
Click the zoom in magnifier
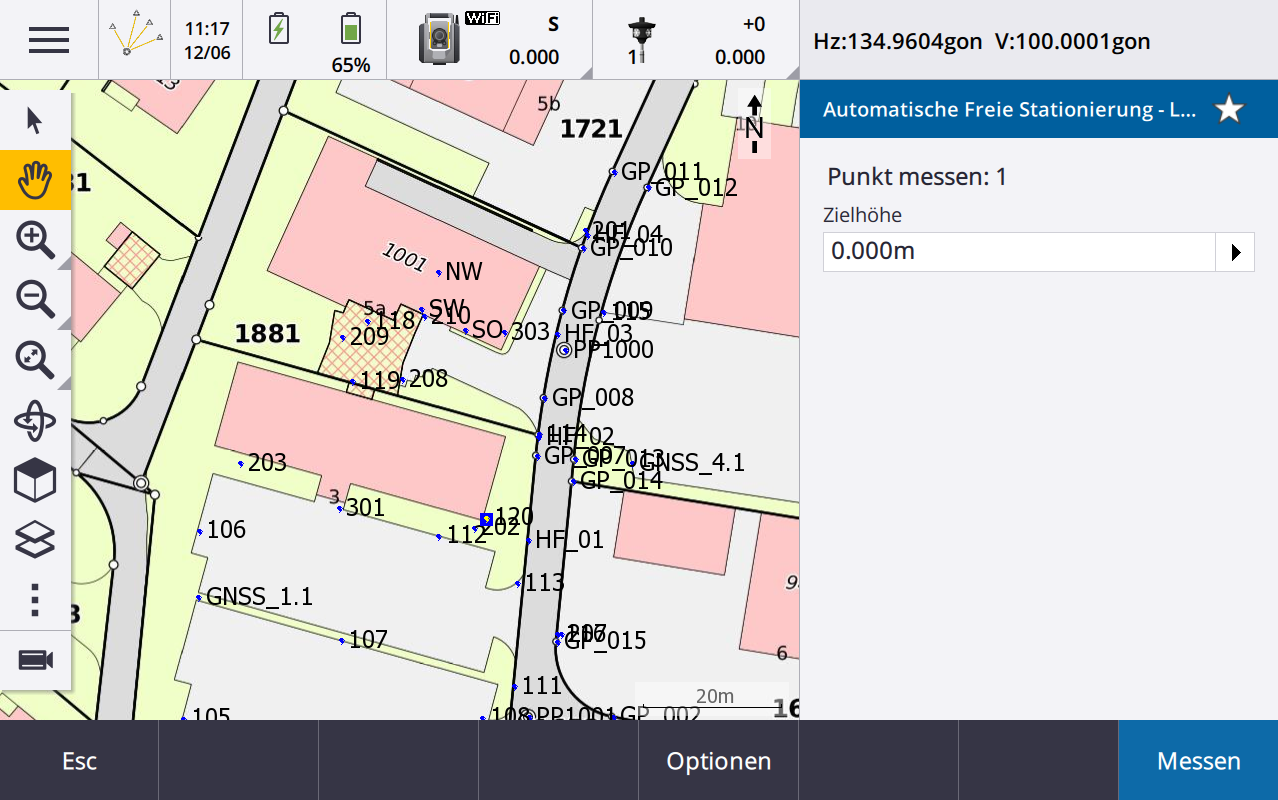click(x=35, y=240)
